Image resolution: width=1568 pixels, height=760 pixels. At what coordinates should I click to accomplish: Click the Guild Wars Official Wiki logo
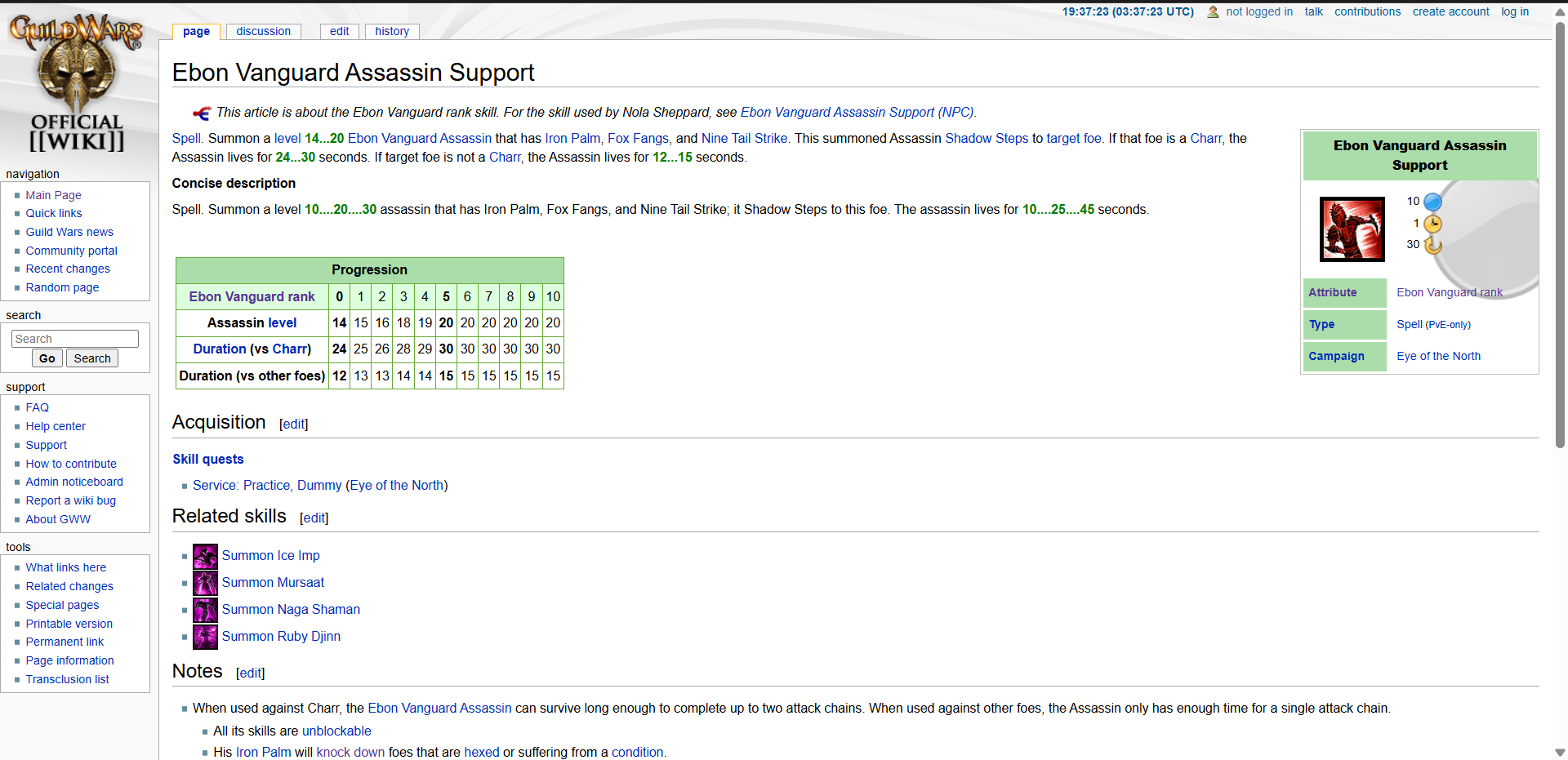pos(76,82)
